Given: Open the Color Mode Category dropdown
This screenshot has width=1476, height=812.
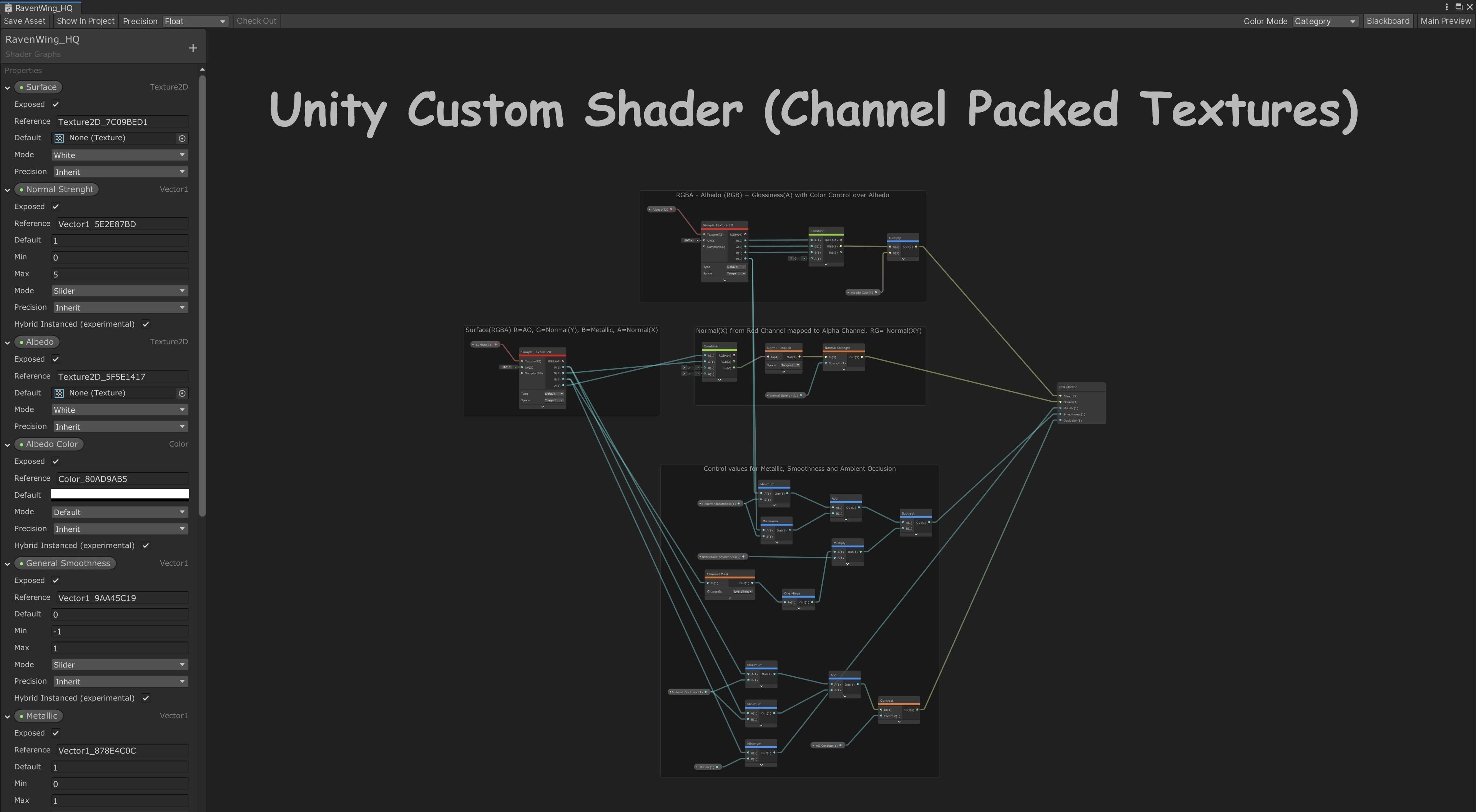Looking at the screenshot, I should 1325,21.
